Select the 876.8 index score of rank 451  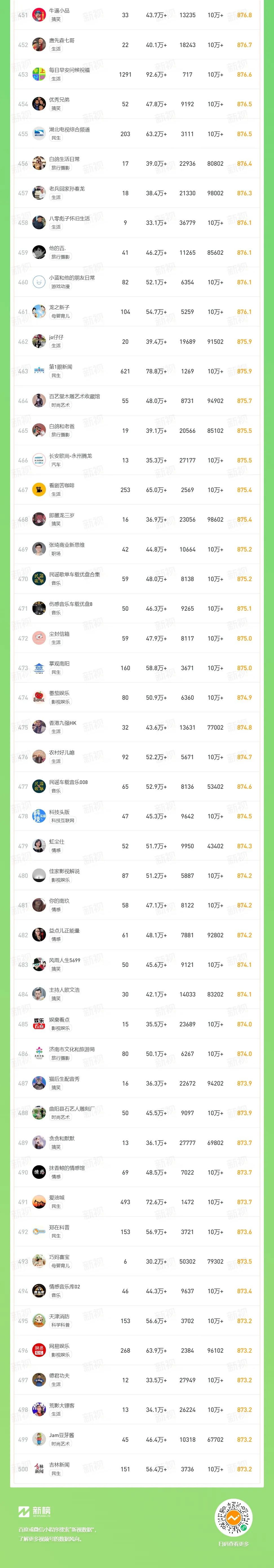tap(244, 15)
